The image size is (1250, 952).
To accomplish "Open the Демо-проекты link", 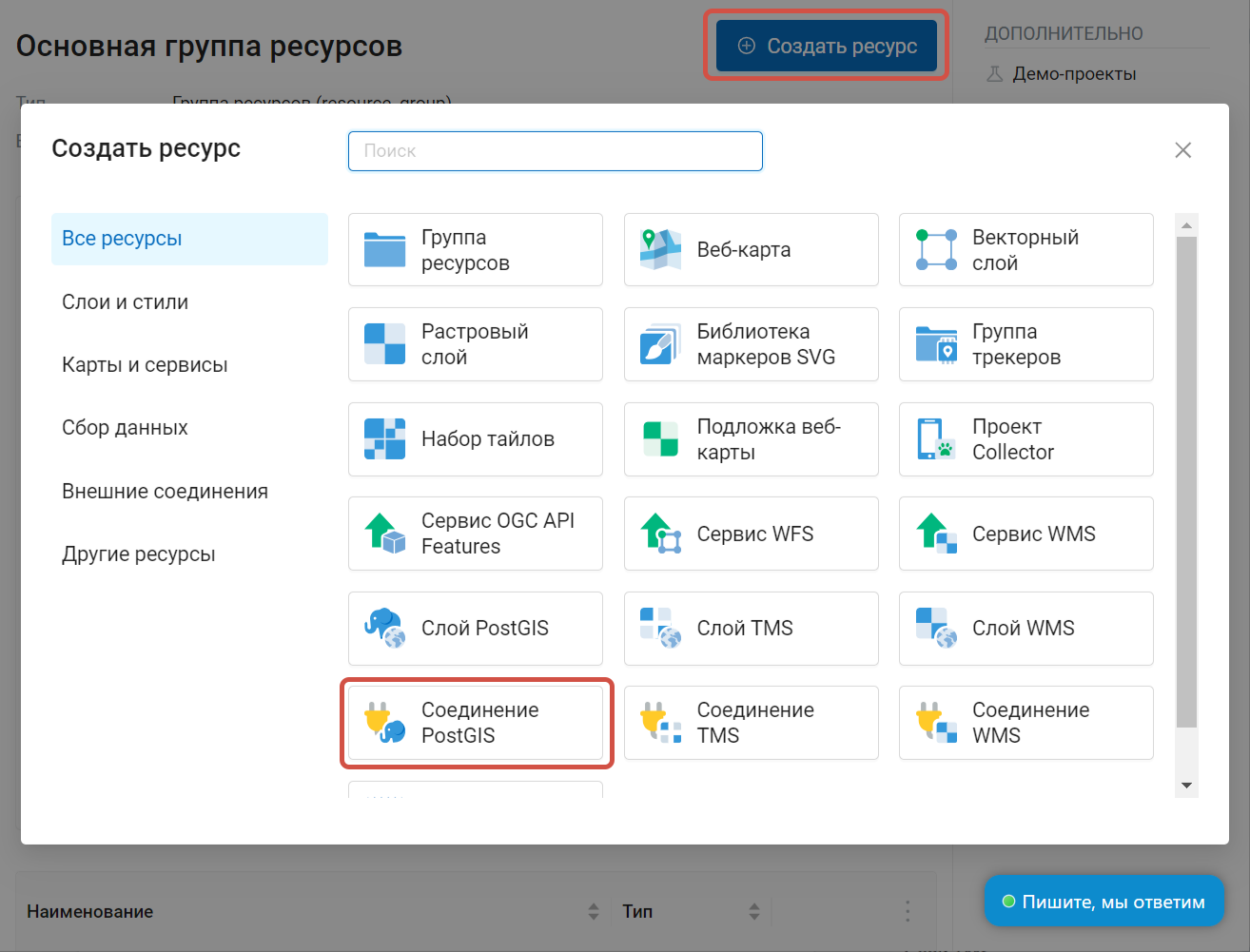I will tap(1074, 73).
